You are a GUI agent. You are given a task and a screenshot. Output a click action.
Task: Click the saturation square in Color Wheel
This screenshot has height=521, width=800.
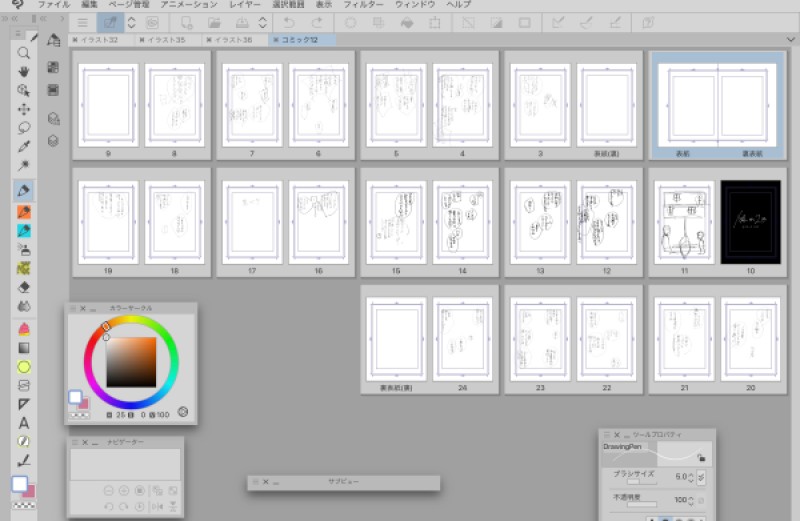point(131,362)
